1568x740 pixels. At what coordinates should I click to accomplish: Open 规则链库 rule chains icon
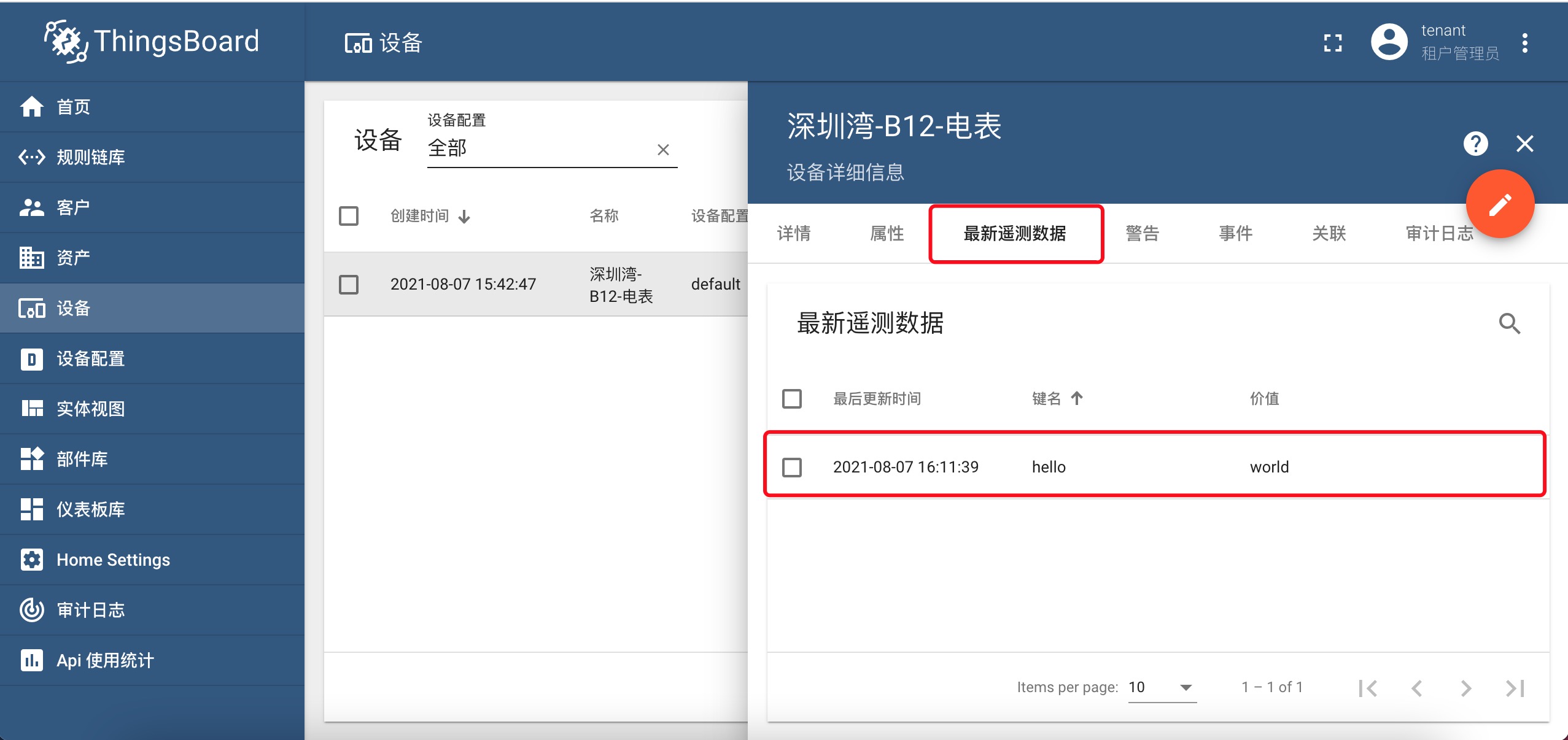click(31, 157)
